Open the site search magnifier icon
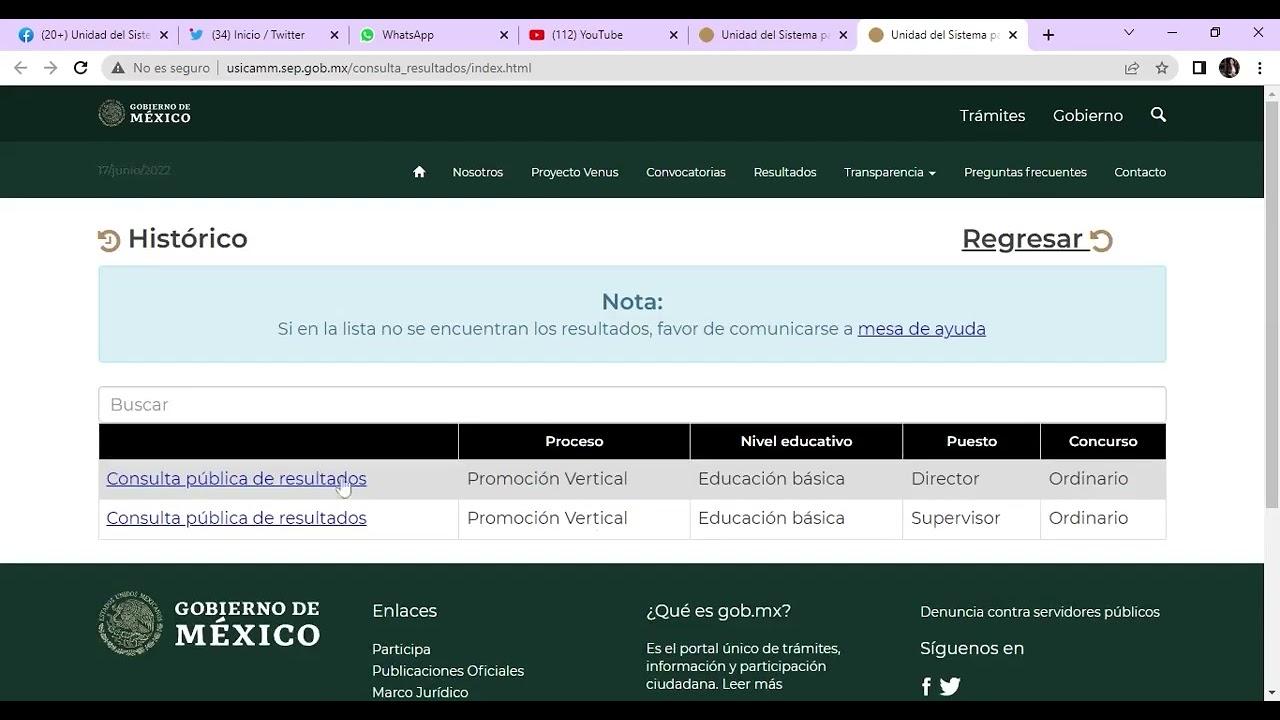Screen dimensions: 1280x720 1157,115
